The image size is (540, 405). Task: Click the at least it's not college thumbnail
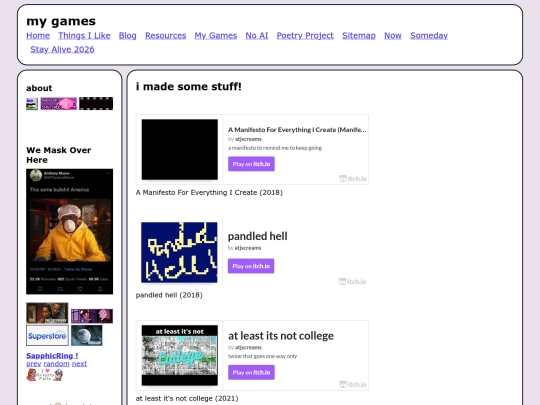tap(180, 355)
